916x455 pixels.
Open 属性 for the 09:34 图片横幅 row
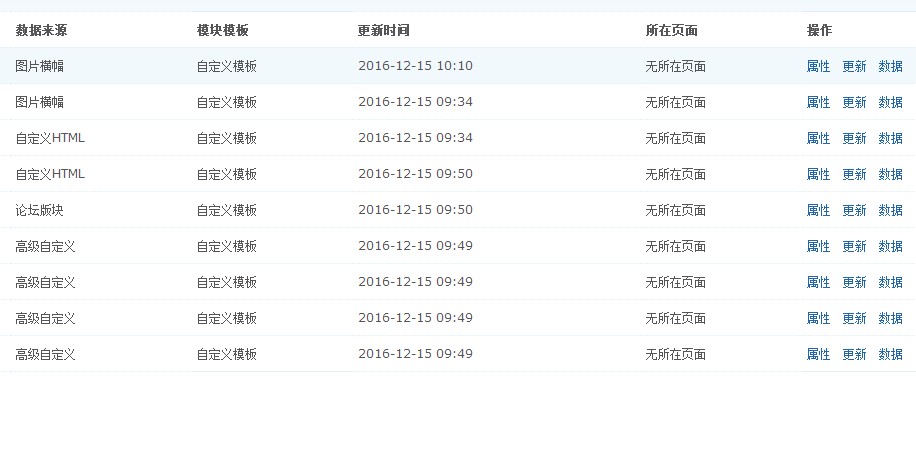[818, 102]
